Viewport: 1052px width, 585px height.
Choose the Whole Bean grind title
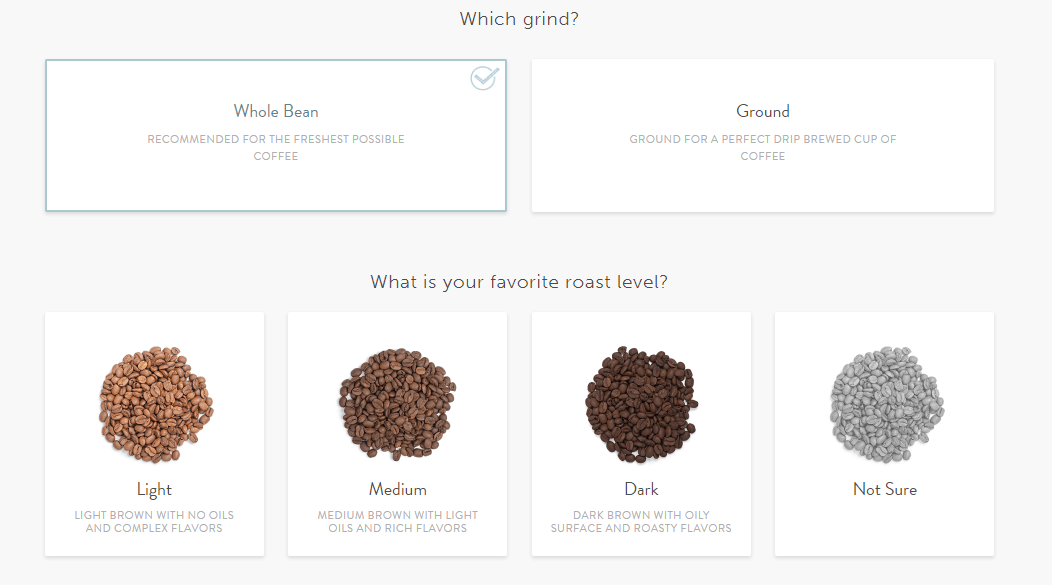(276, 111)
